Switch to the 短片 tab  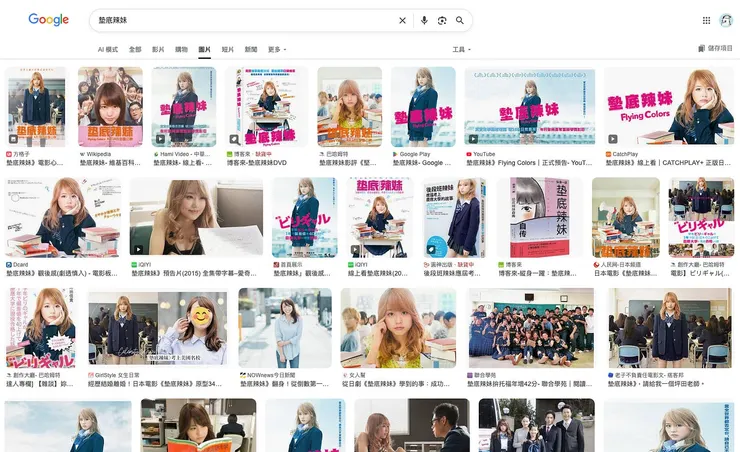[227, 49]
